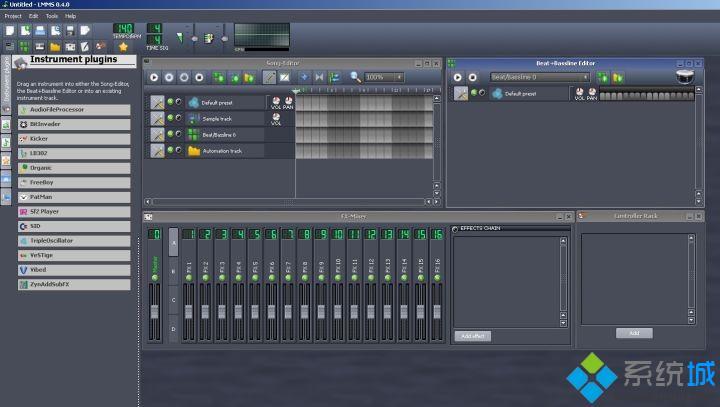Click first step button in Beat+Bassline Editor
This screenshot has width=720, height=407.
coord(602,96)
